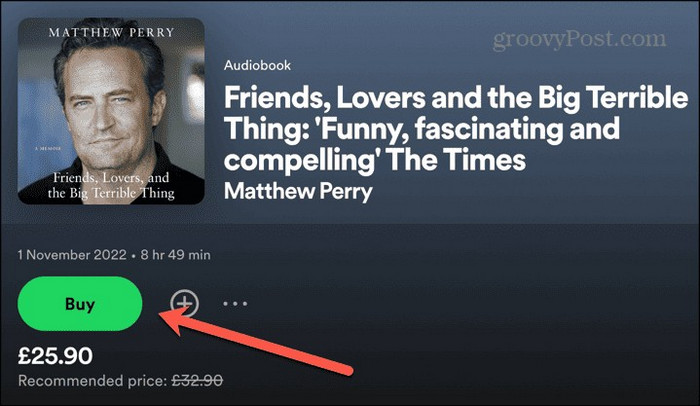Click the crossed-out £32.90 recommended price
The width and height of the screenshot is (700, 406).
pos(198,380)
